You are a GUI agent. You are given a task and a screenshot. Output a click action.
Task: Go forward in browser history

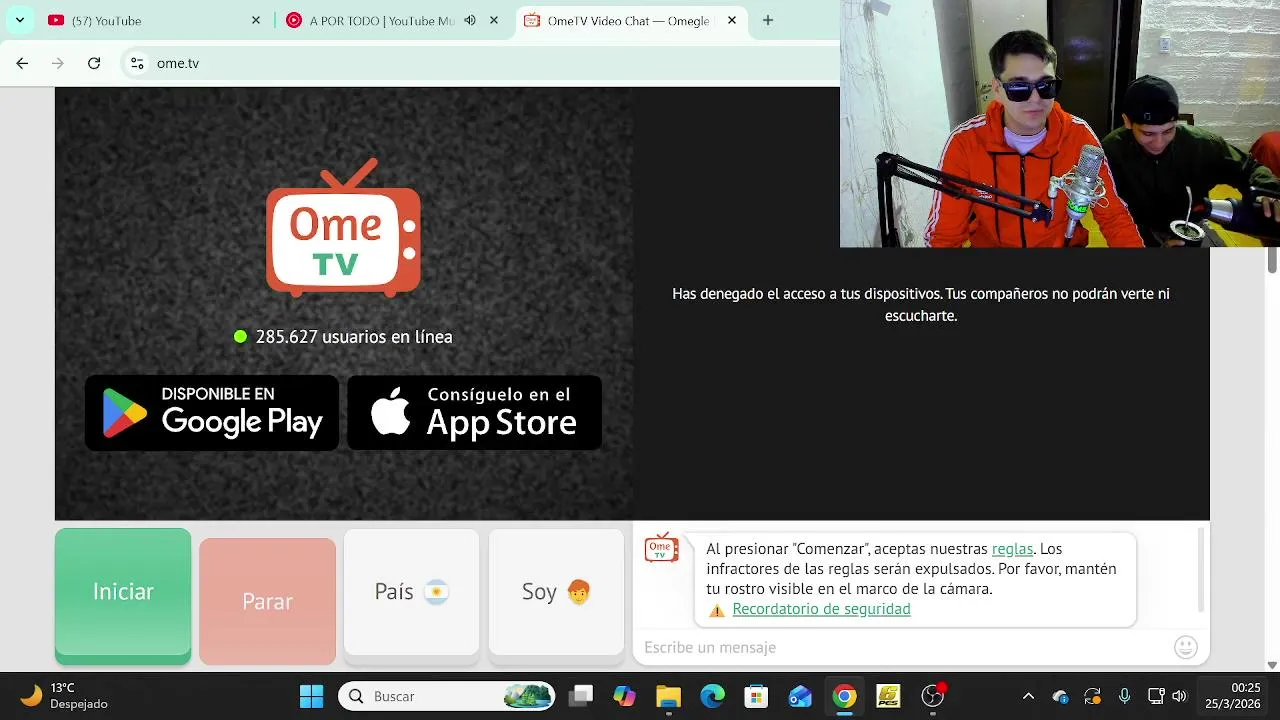point(58,63)
